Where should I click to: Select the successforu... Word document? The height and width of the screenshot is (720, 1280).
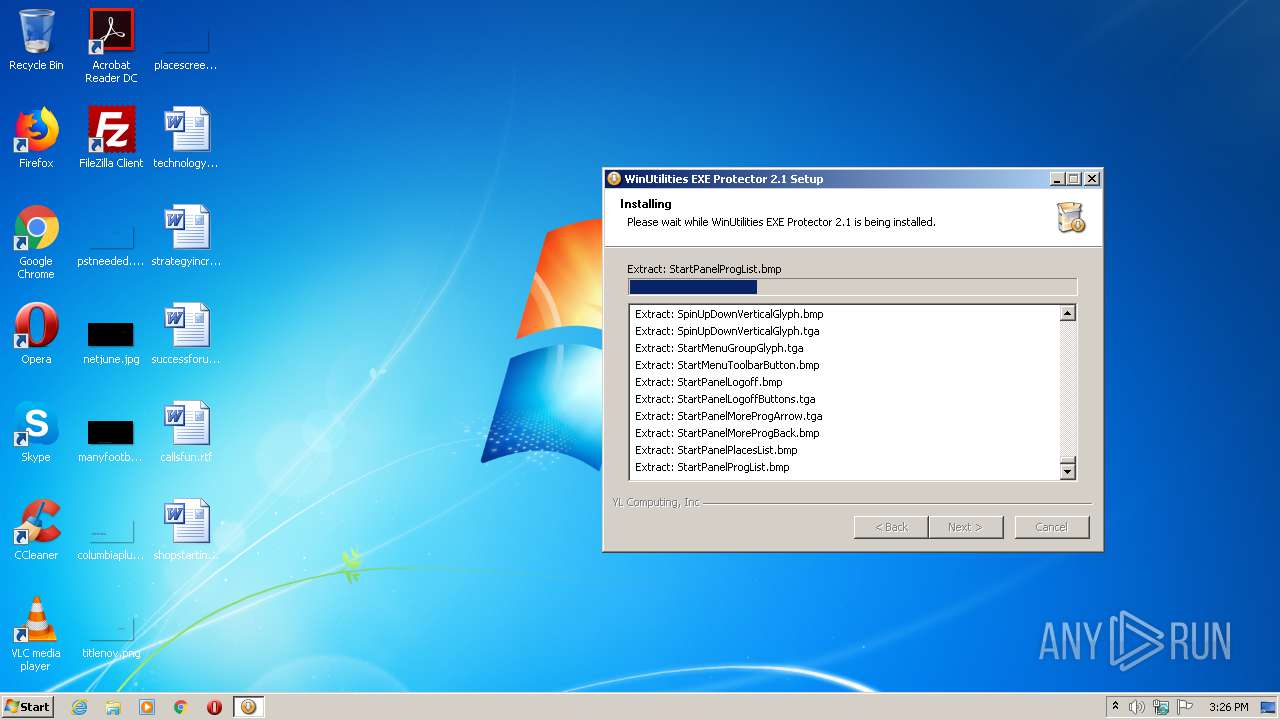tap(186, 334)
